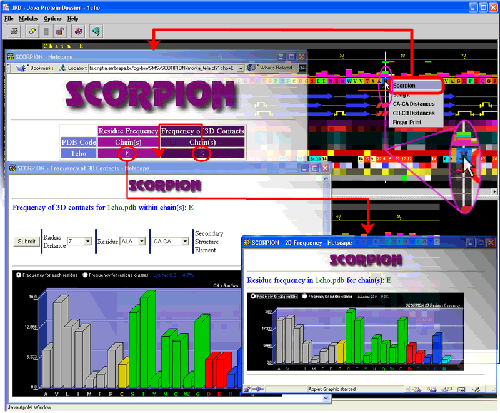
Task: Select second radio button above 3D contacts chart
Action: click(x=85, y=275)
